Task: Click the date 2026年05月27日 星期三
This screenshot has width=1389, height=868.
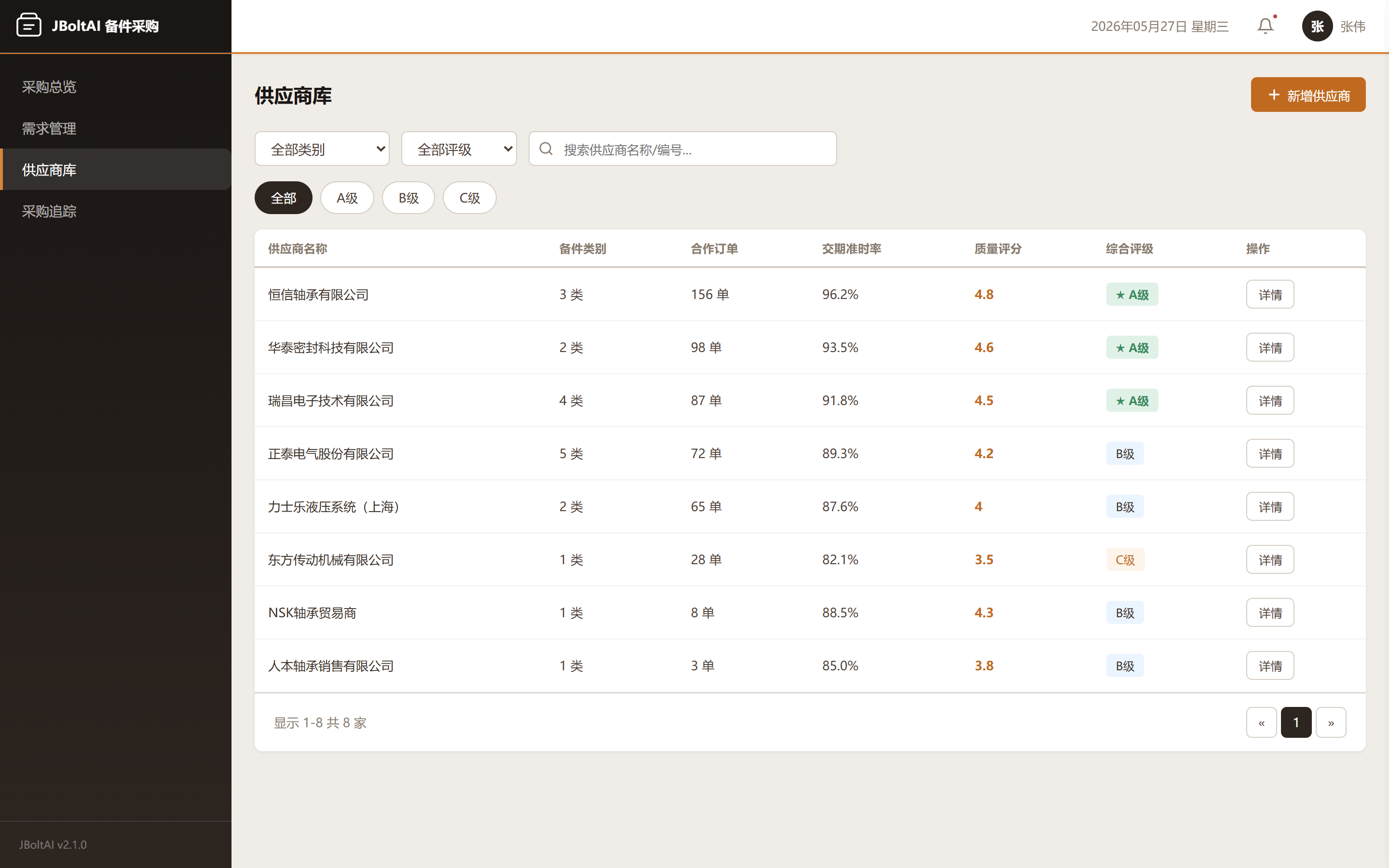Action: [1159, 27]
